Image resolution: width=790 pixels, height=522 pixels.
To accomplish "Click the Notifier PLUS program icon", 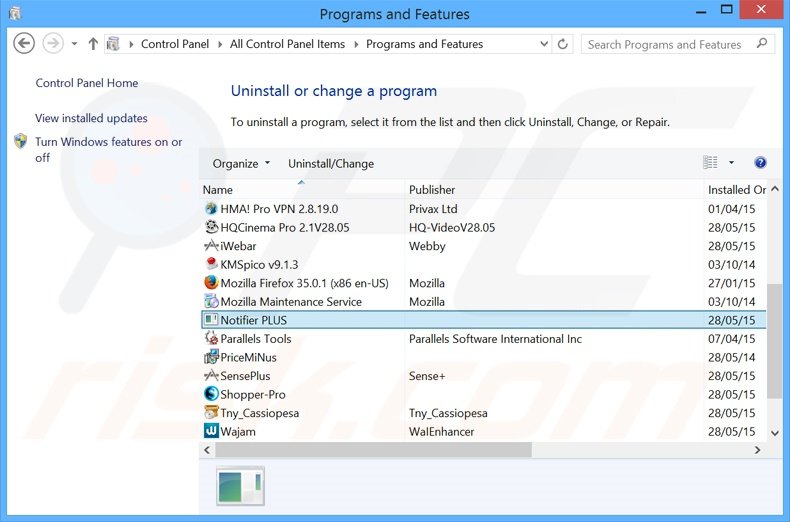I will point(211,320).
